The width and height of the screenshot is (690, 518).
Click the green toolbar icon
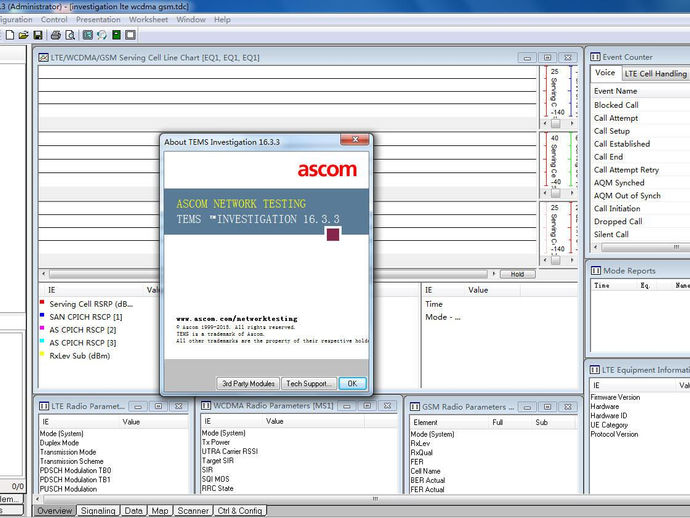point(116,35)
